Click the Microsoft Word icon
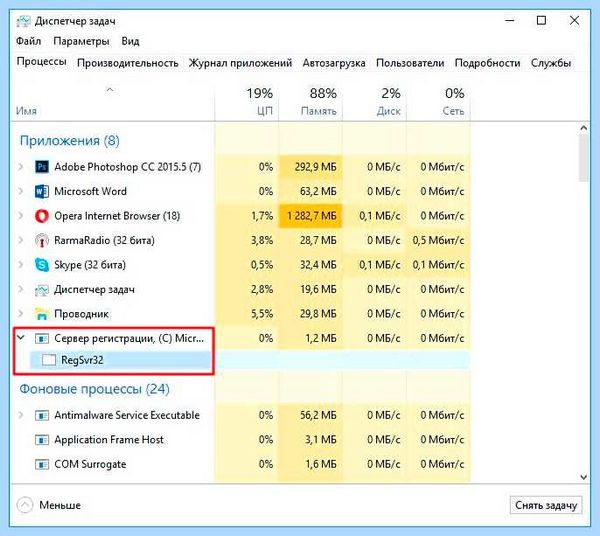The width and height of the screenshot is (600, 536). pyautogui.click(x=42, y=191)
